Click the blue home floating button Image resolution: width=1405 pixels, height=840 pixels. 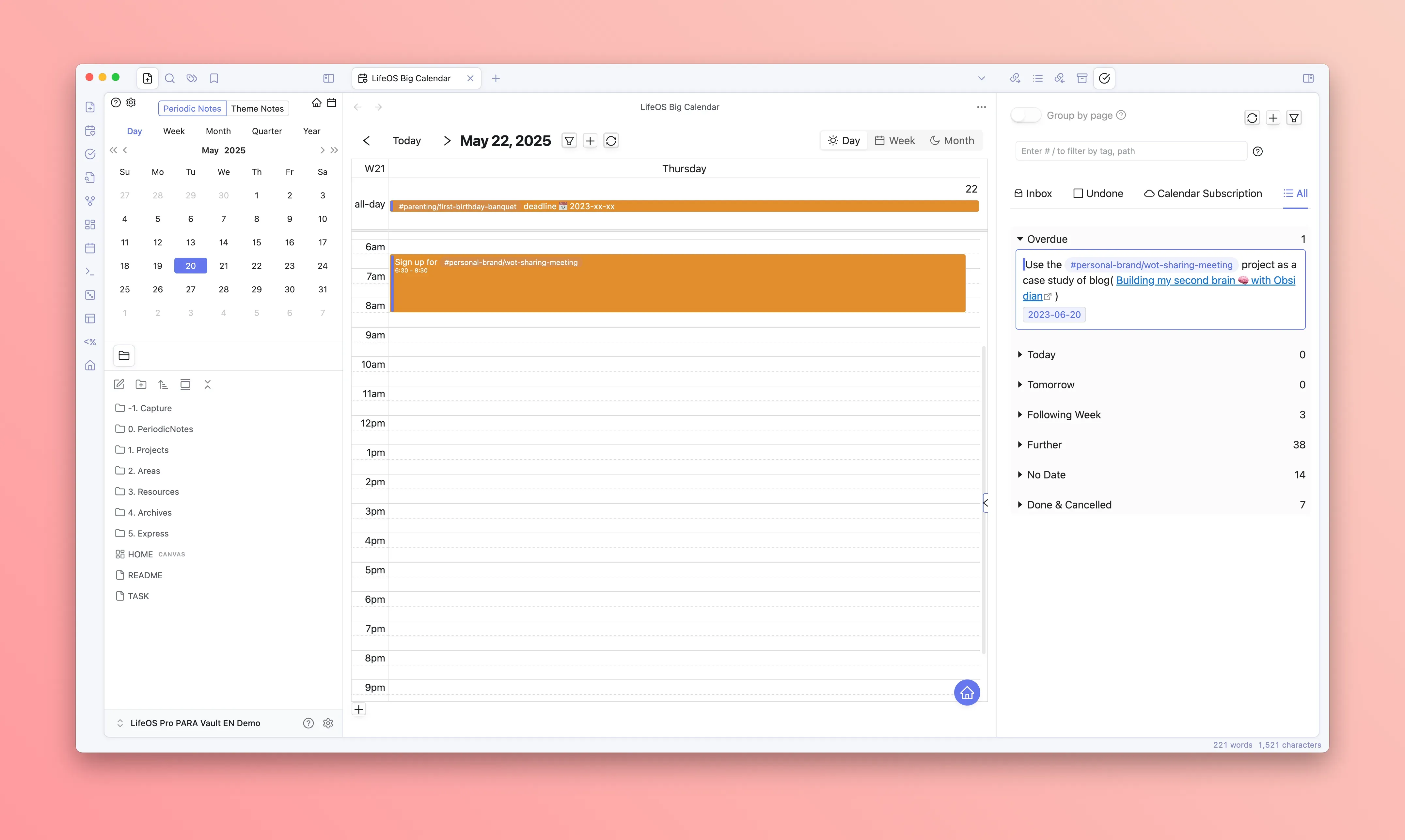click(x=967, y=692)
